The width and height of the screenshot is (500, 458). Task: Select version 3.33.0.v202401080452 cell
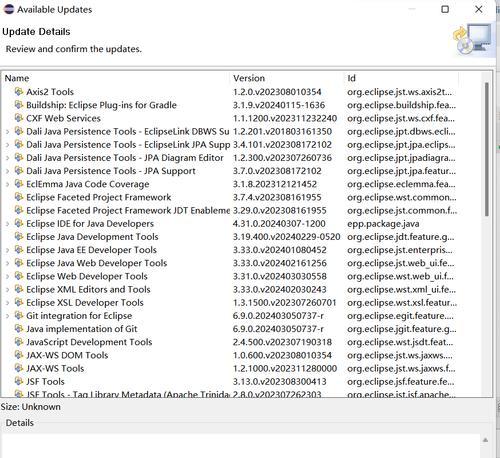[279, 250]
